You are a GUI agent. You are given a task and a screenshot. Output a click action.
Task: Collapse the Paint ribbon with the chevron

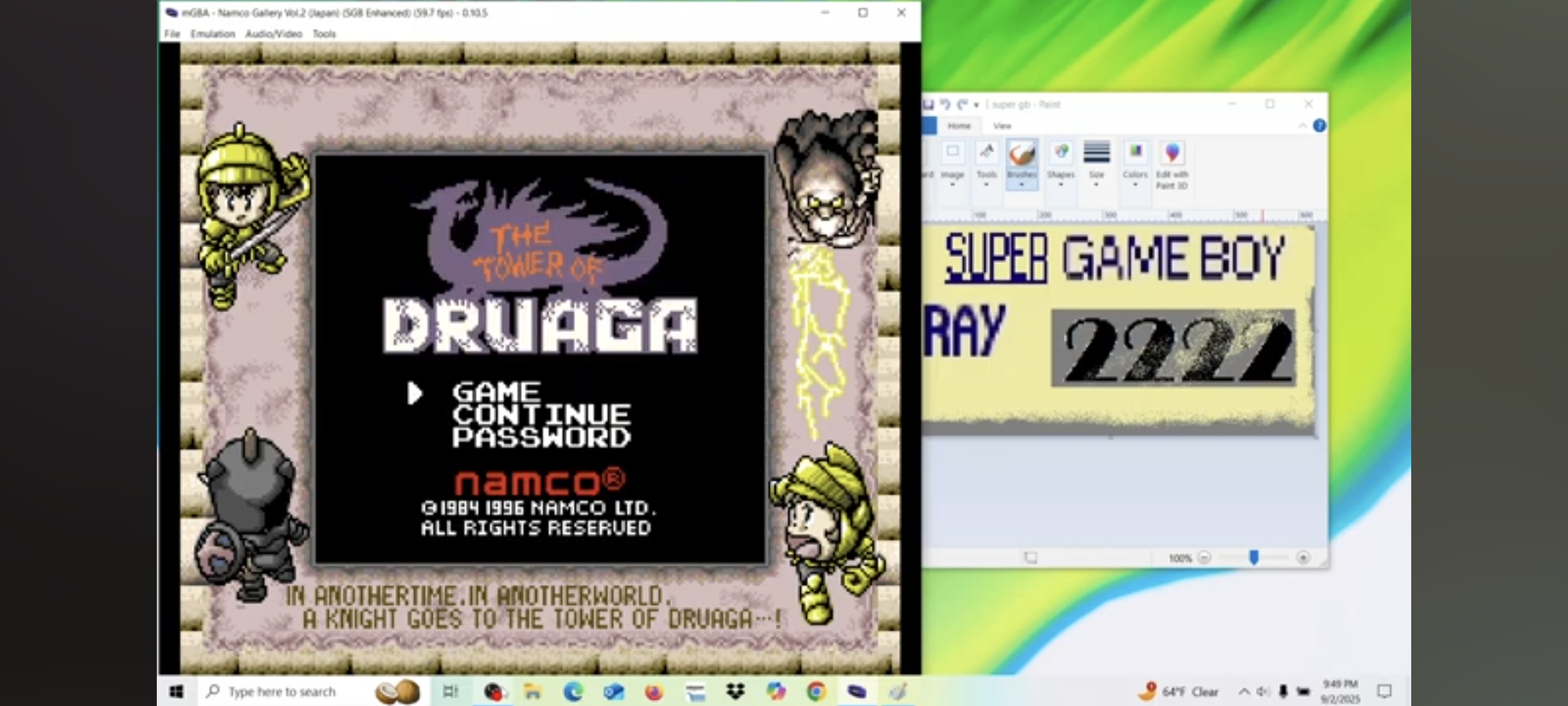click(x=1302, y=126)
